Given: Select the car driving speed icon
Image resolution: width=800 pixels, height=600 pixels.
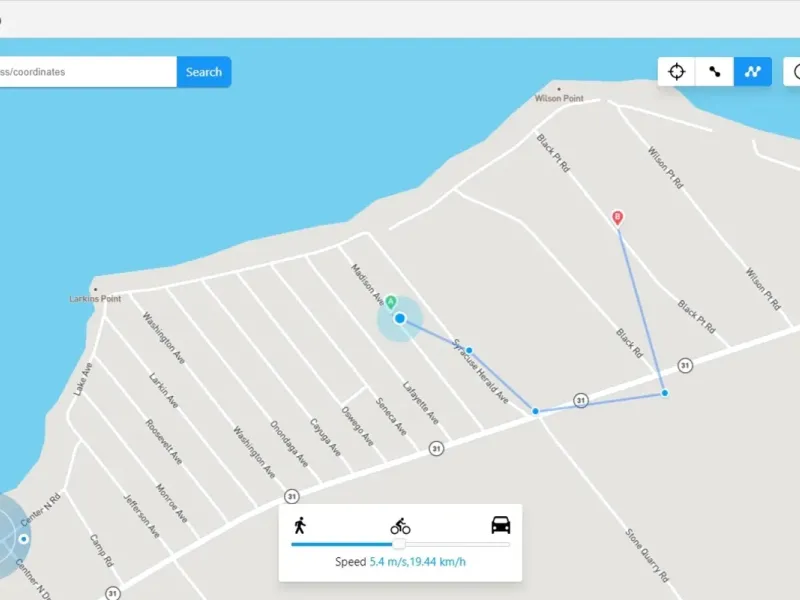Looking at the screenshot, I should click(501, 525).
